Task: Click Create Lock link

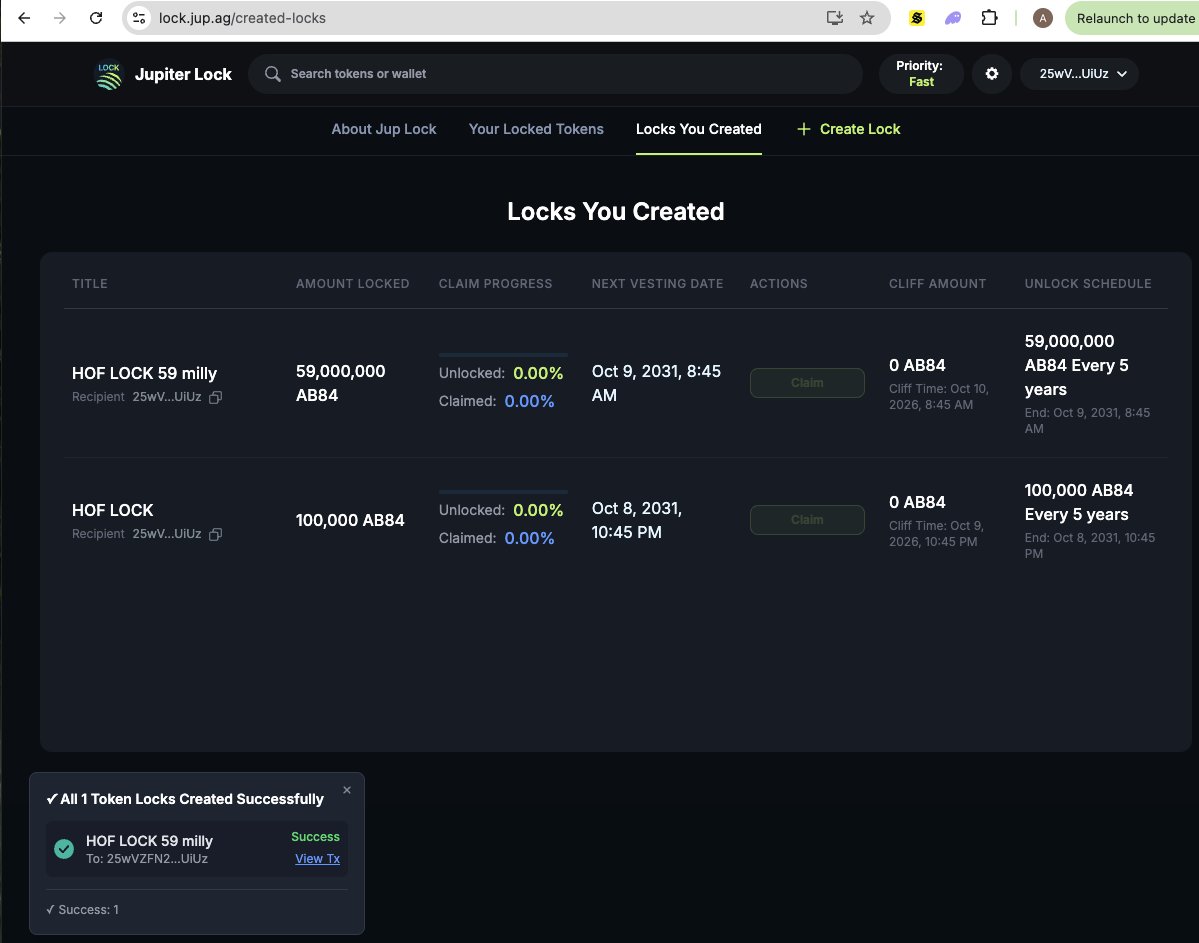Action: tap(859, 129)
